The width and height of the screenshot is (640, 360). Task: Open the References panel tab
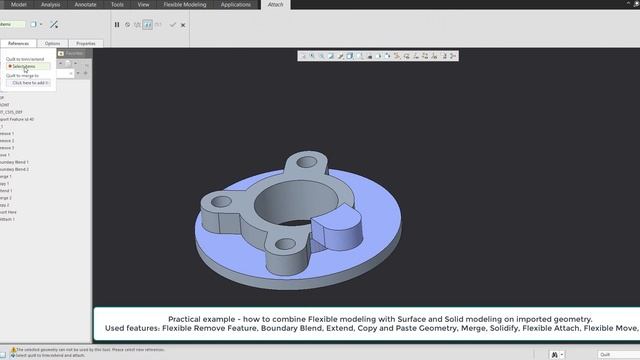click(18, 43)
